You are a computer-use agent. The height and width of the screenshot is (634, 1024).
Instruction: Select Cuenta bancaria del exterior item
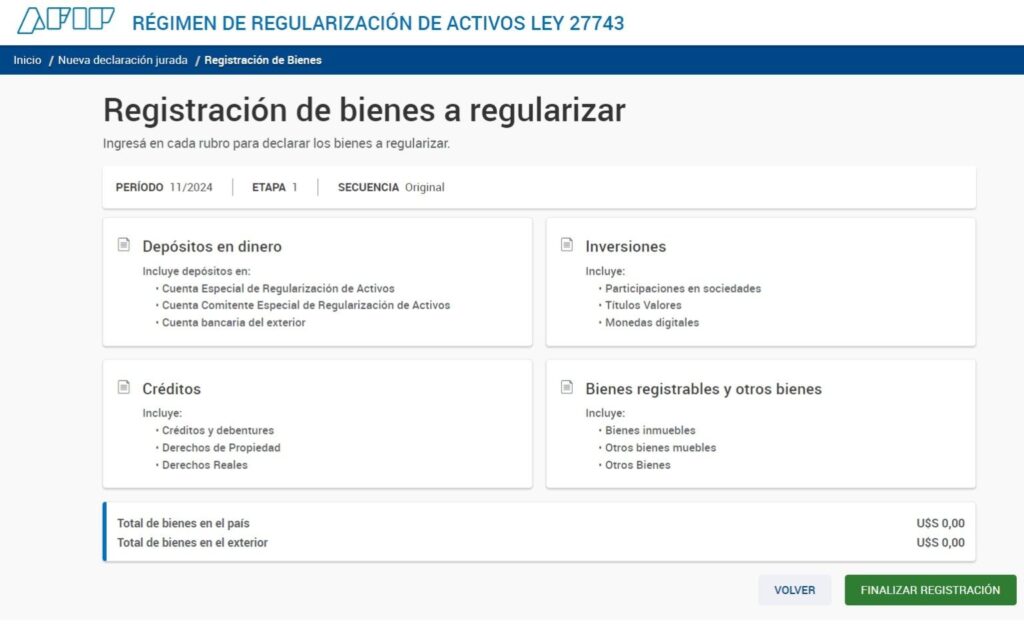coord(233,323)
